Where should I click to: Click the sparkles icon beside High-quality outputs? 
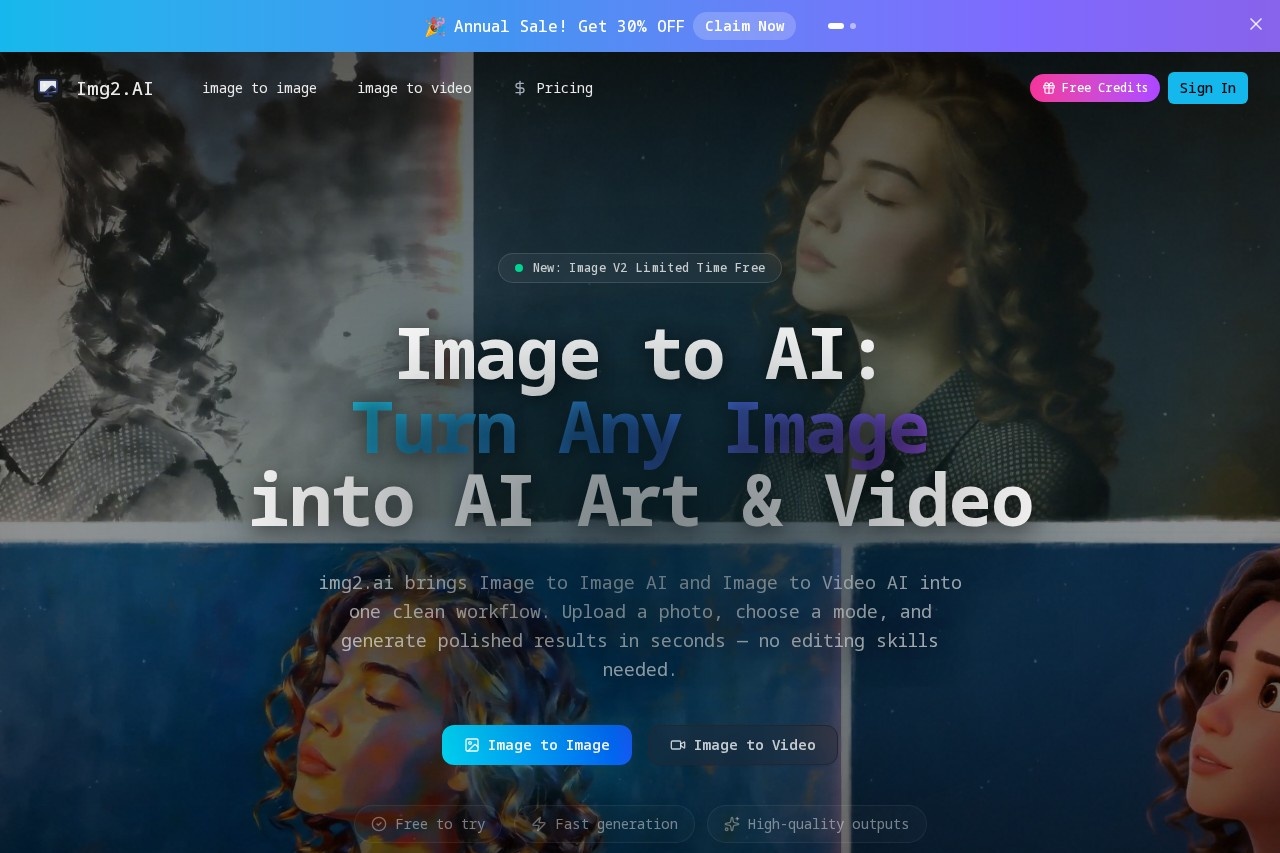point(732,823)
